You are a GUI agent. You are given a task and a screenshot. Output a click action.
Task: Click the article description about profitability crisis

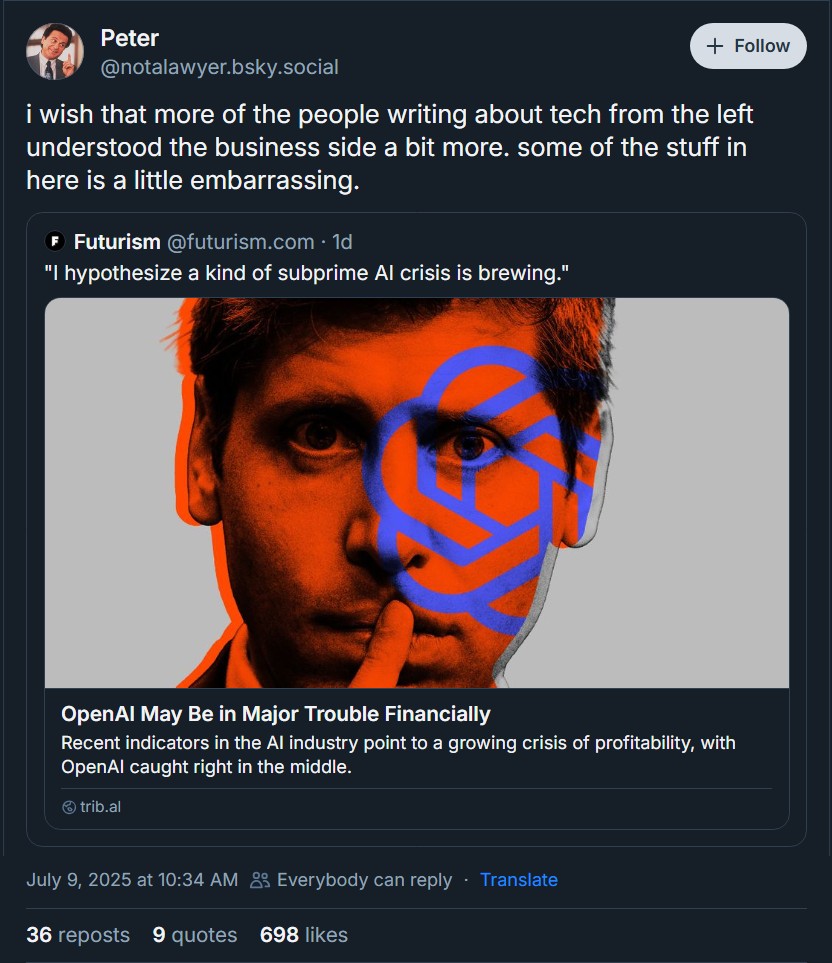coord(398,755)
